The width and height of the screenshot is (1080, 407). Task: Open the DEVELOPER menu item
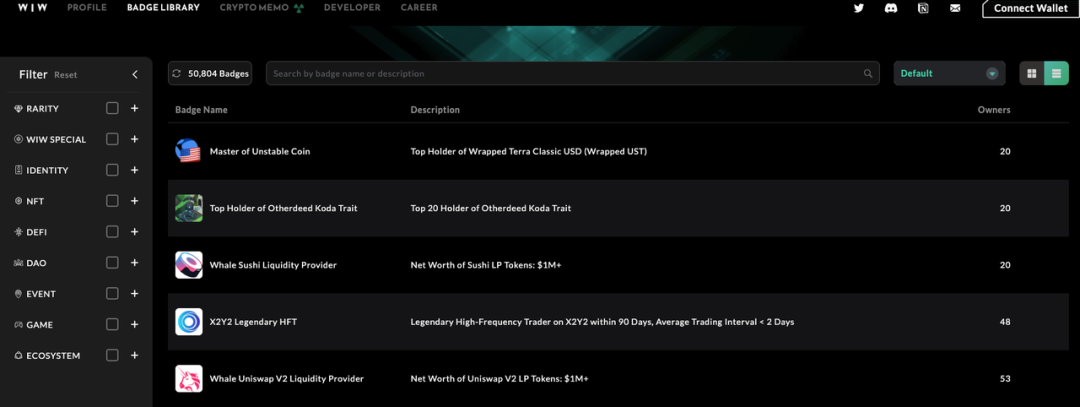coord(352,8)
